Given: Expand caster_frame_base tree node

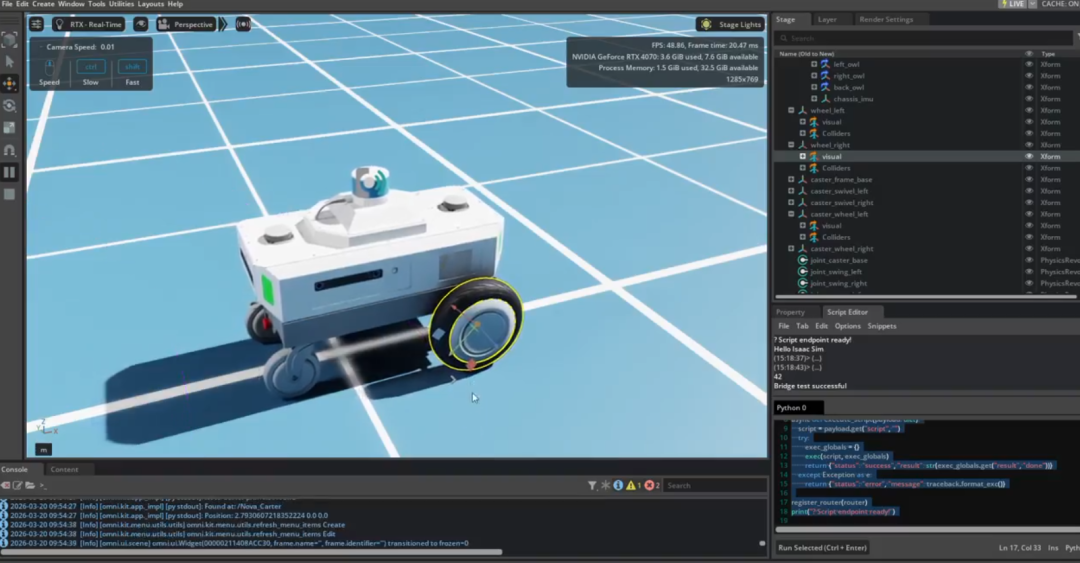Looking at the screenshot, I should [791, 179].
